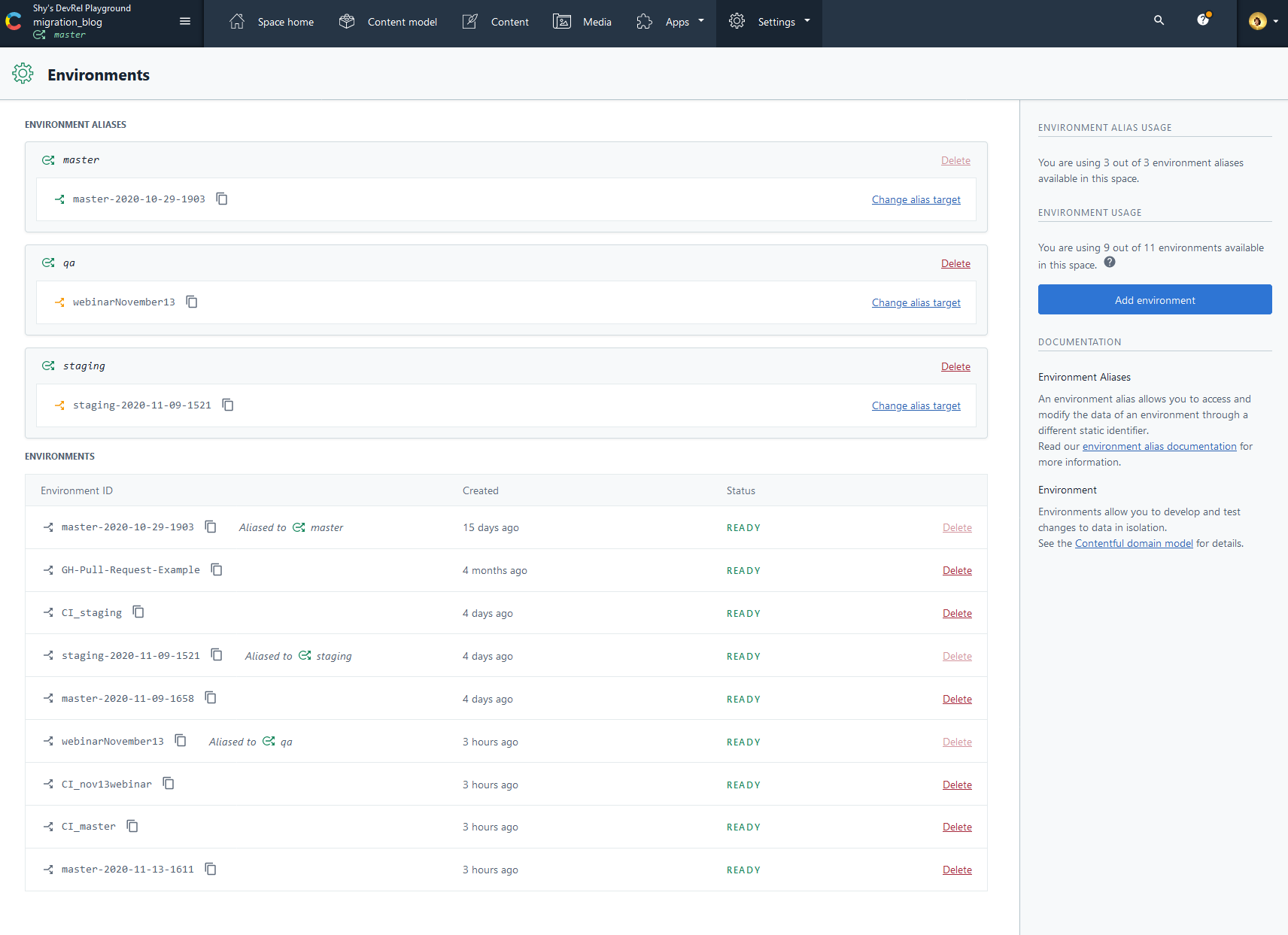This screenshot has width=1288, height=935.
Task: Copy the webinarNovember13 ID in the qa alias
Action: click(x=192, y=302)
